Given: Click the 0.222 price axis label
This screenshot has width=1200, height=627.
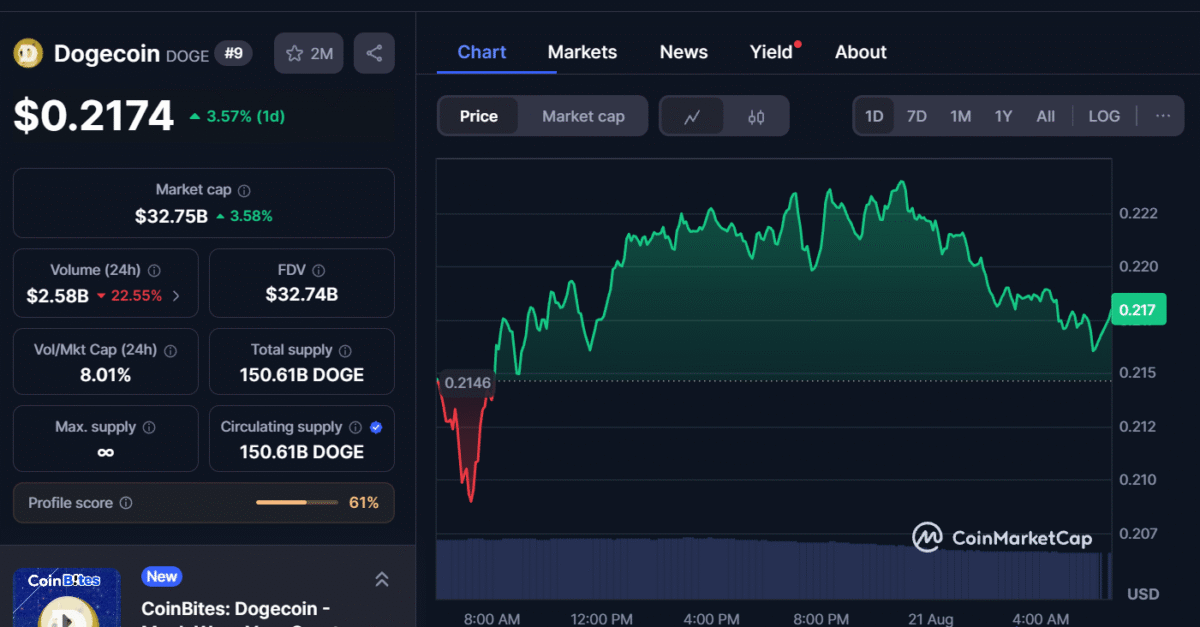Looking at the screenshot, I should click(x=1138, y=213).
